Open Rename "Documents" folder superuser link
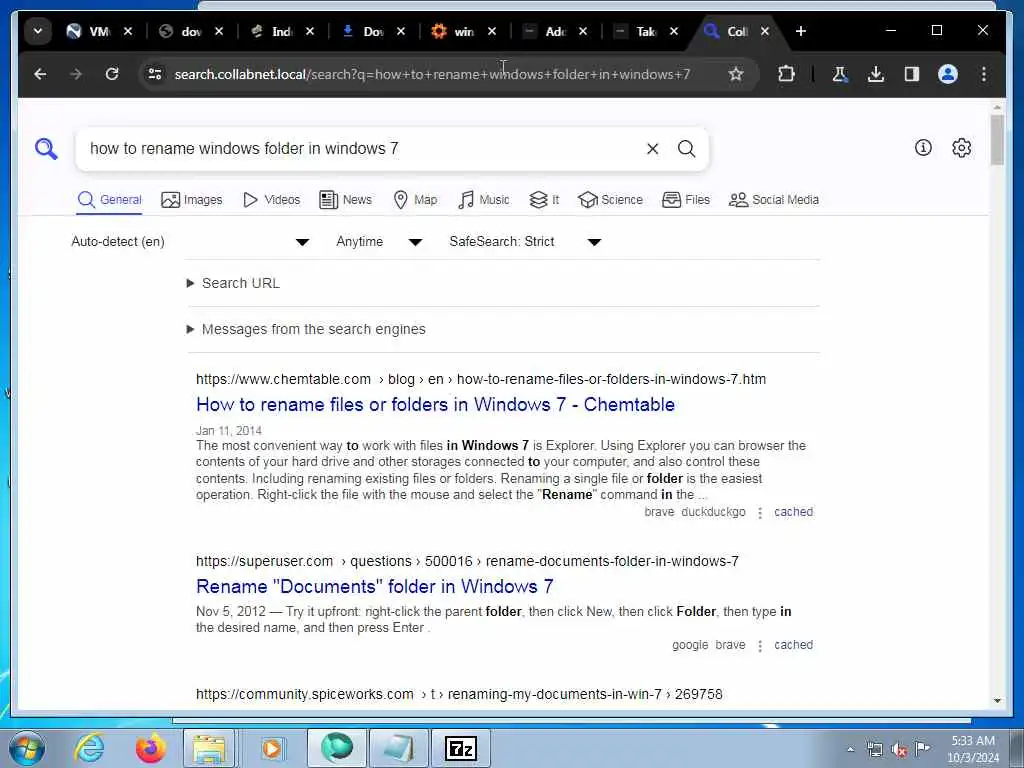This screenshot has height=768, width=1024. coord(374,586)
